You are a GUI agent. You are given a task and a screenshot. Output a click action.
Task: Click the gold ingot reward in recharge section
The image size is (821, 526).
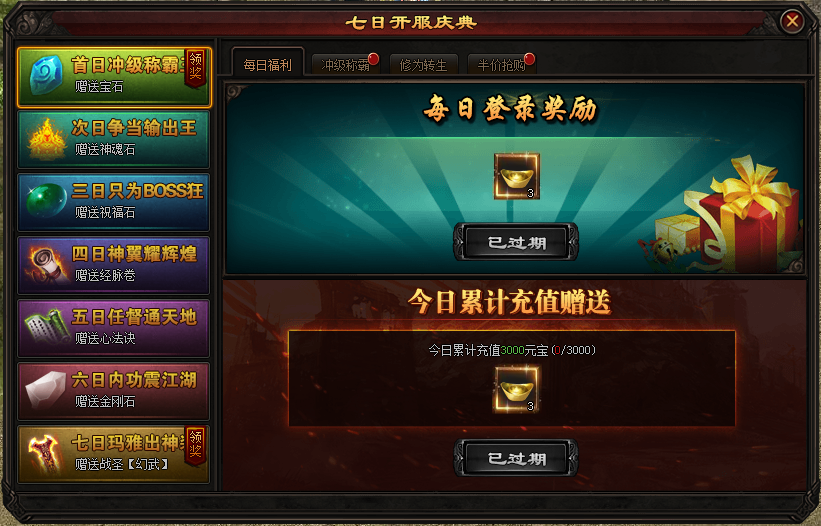(x=517, y=389)
